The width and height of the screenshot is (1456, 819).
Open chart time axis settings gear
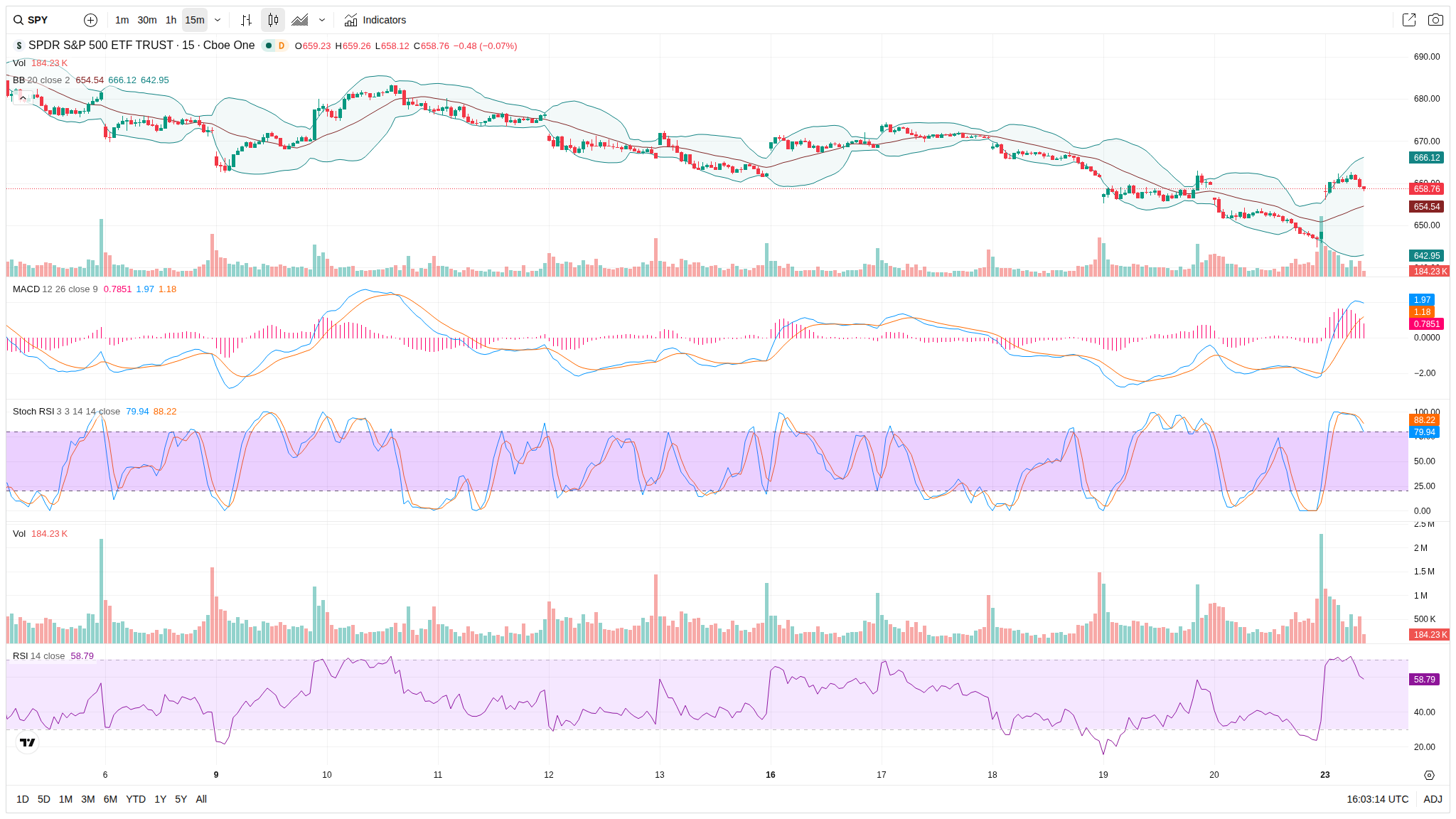tap(1429, 775)
